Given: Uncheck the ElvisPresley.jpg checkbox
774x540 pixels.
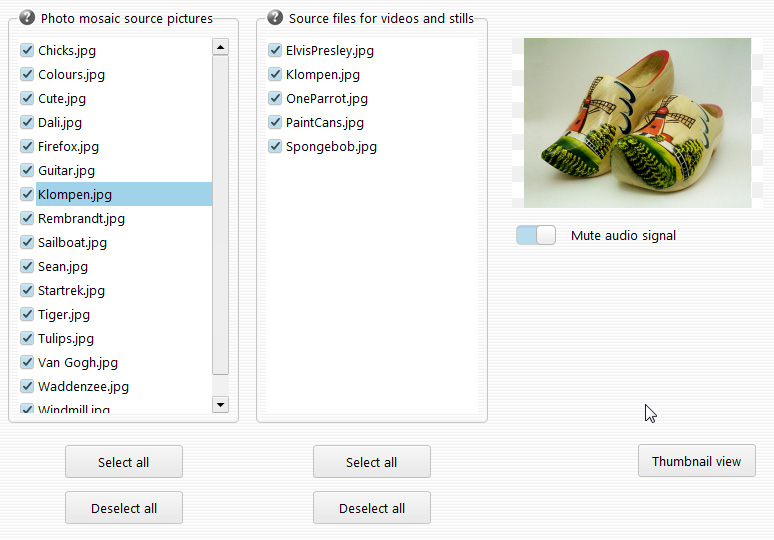Looking at the screenshot, I should pyautogui.click(x=275, y=50).
